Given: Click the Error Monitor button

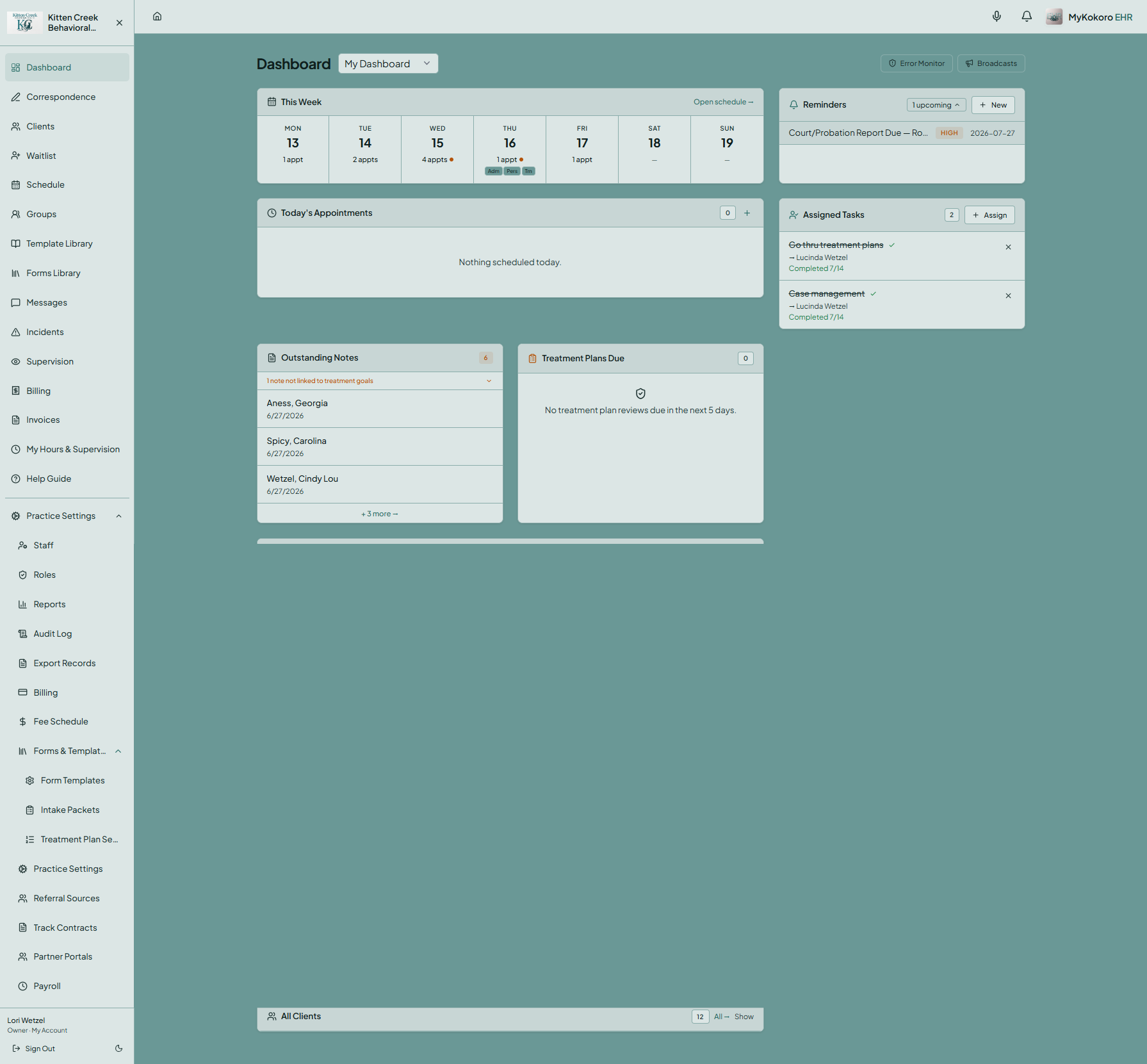Looking at the screenshot, I should [x=916, y=63].
